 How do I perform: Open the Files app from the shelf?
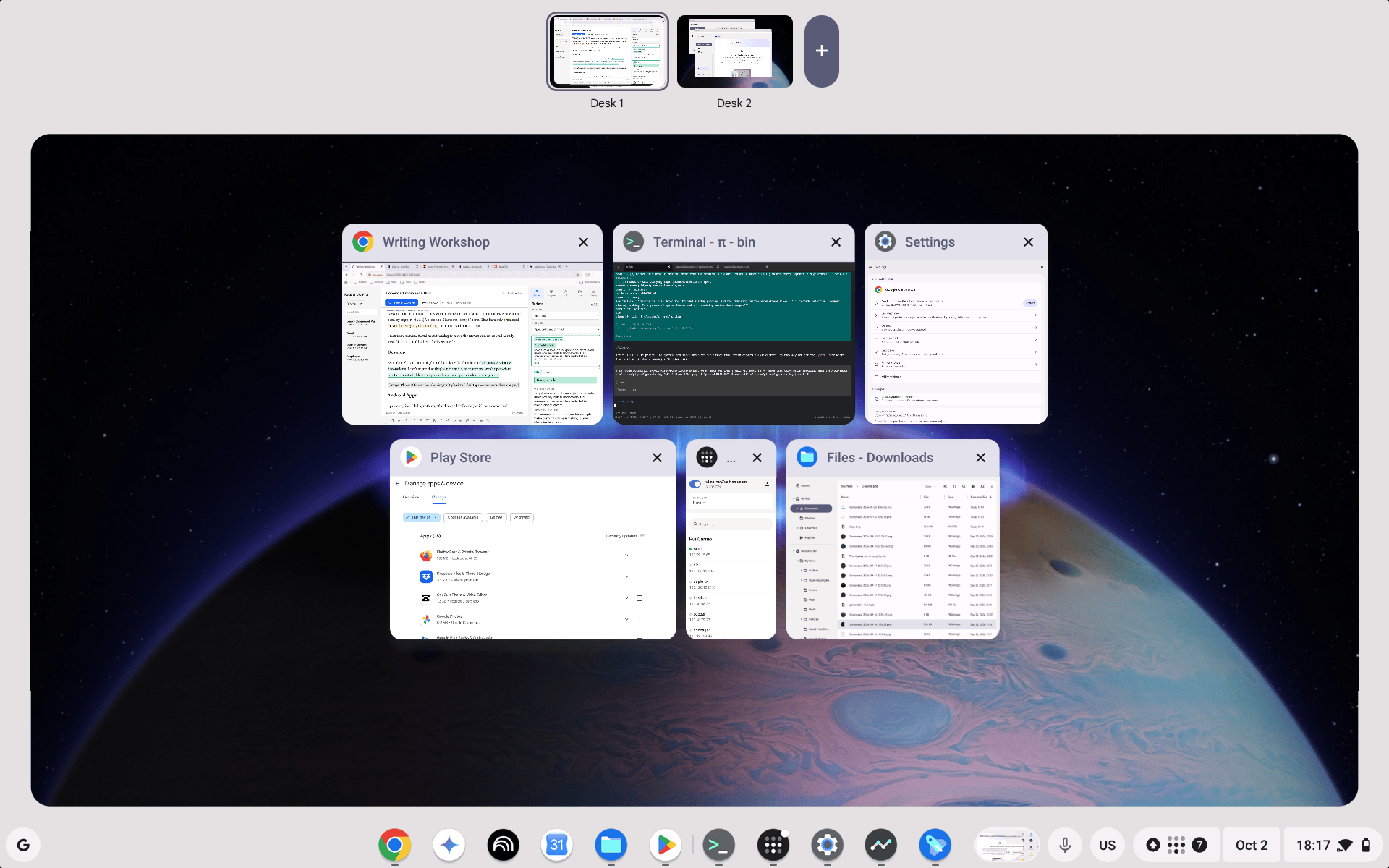point(611,845)
